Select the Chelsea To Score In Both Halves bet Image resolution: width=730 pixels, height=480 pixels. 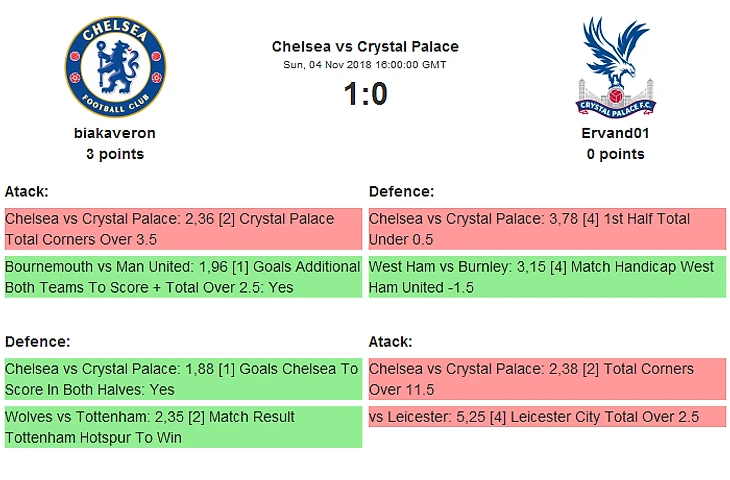[x=183, y=379]
